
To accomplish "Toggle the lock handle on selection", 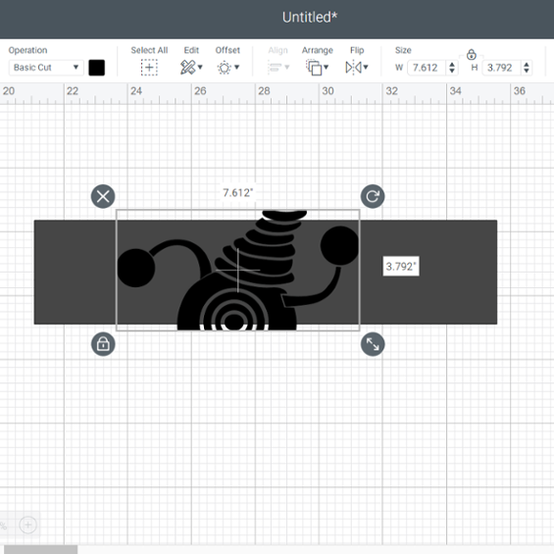I will (103, 344).
